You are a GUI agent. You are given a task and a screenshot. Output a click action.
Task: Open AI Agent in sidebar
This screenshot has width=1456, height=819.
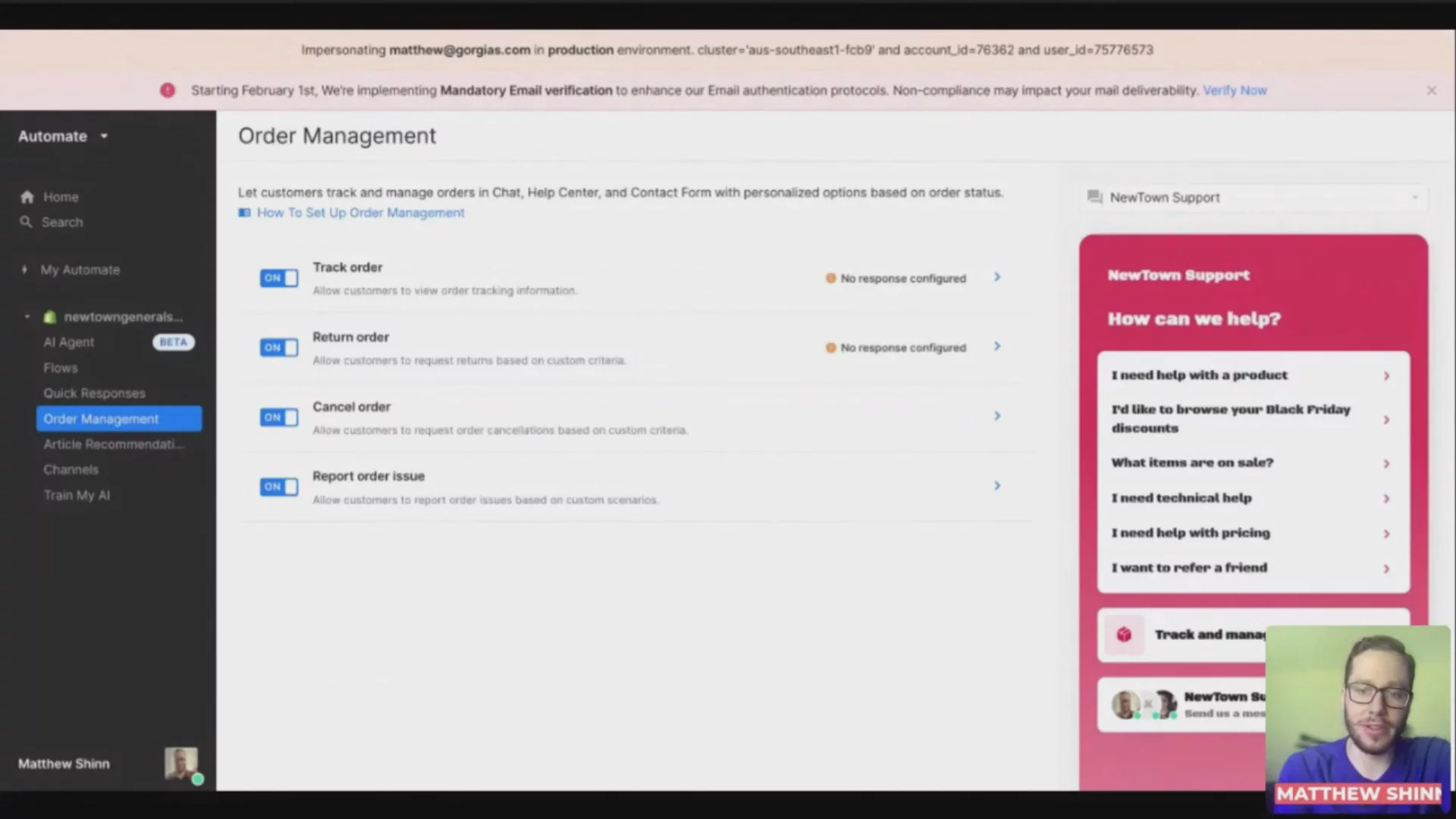coord(69,343)
